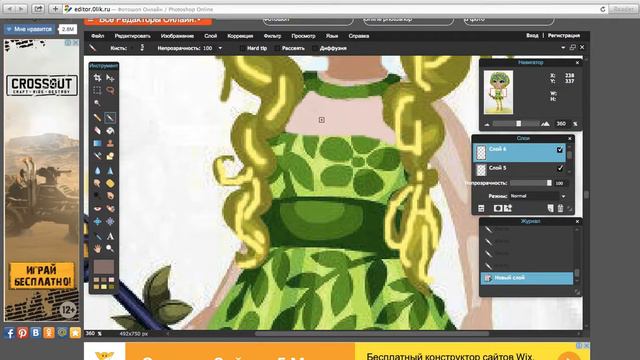Viewport: 640px width, 360px height.
Task: Open the Редактировать menu
Action: tap(132, 36)
